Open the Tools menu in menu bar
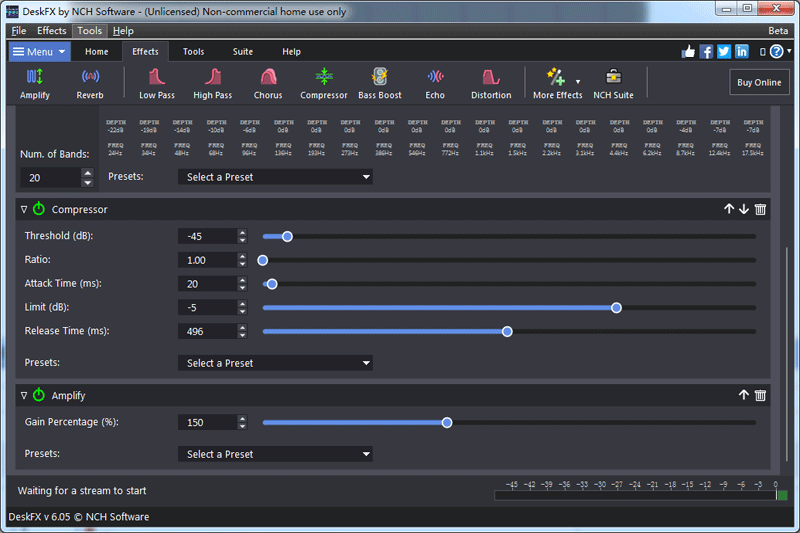Image resolution: width=800 pixels, height=533 pixels. click(x=90, y=31)
